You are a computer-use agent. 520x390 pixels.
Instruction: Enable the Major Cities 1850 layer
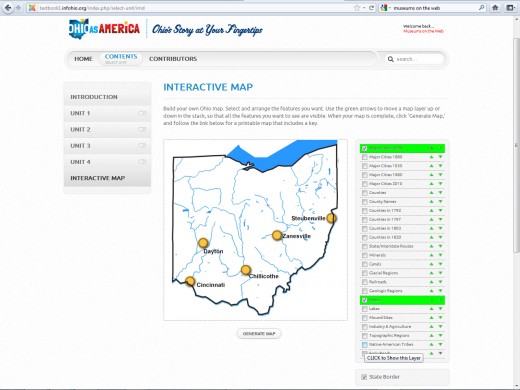pos(365,157)
